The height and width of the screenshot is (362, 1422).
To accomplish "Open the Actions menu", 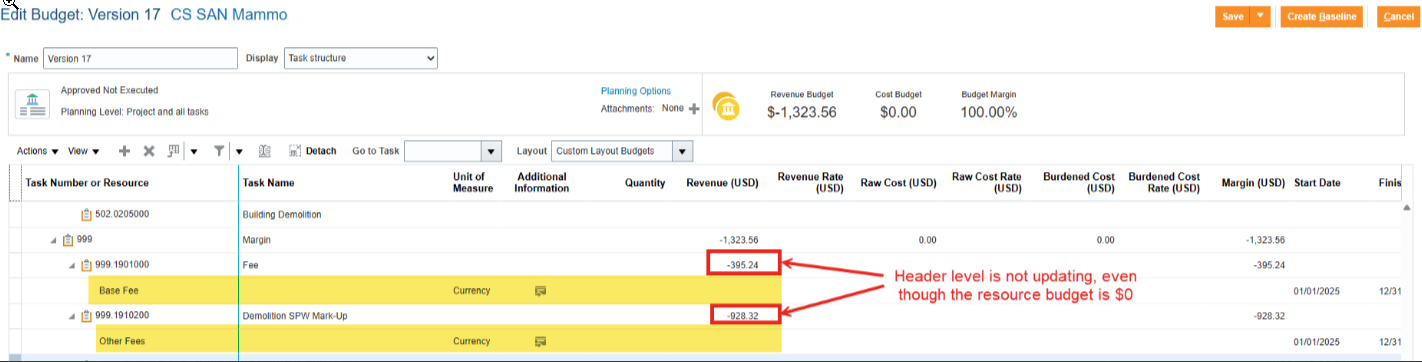I will 38,151.
